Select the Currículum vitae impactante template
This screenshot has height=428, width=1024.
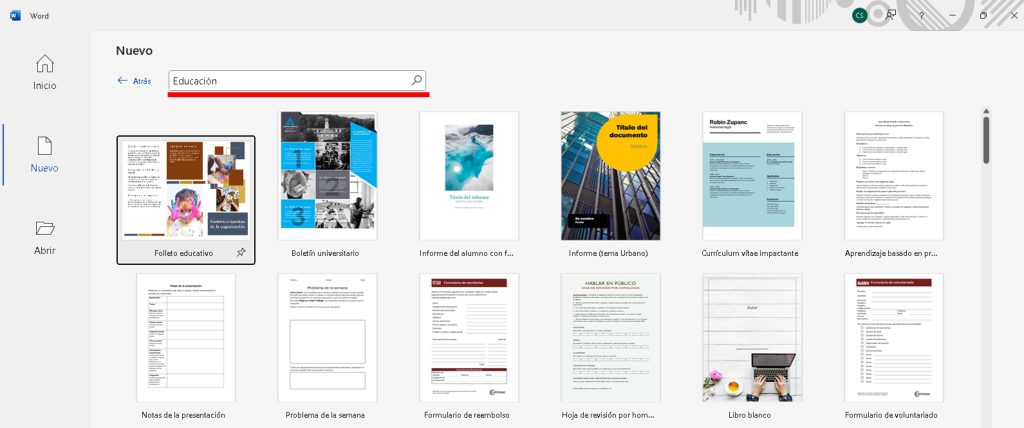[751, 176]
